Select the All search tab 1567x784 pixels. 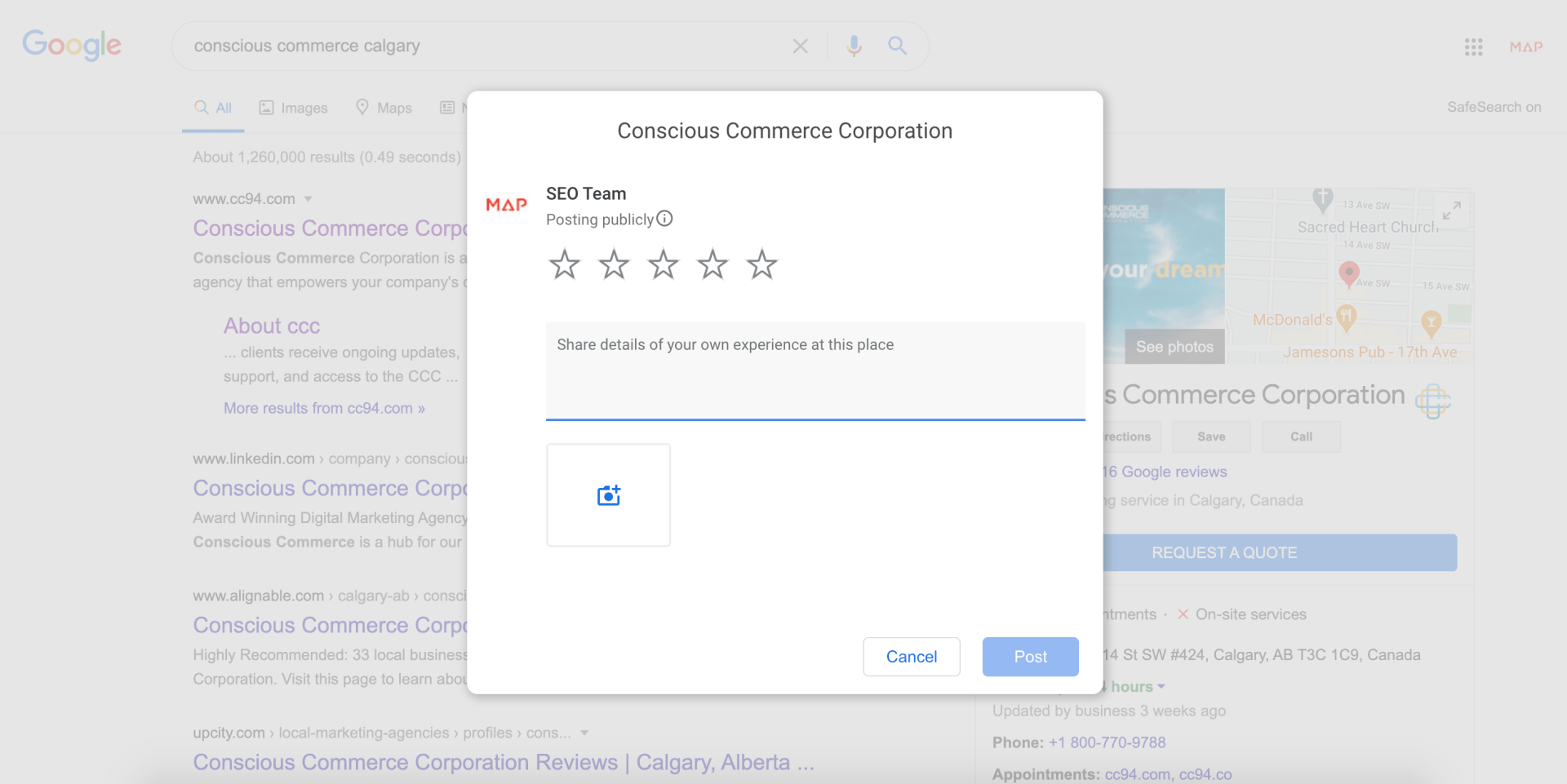click(213, 108)
